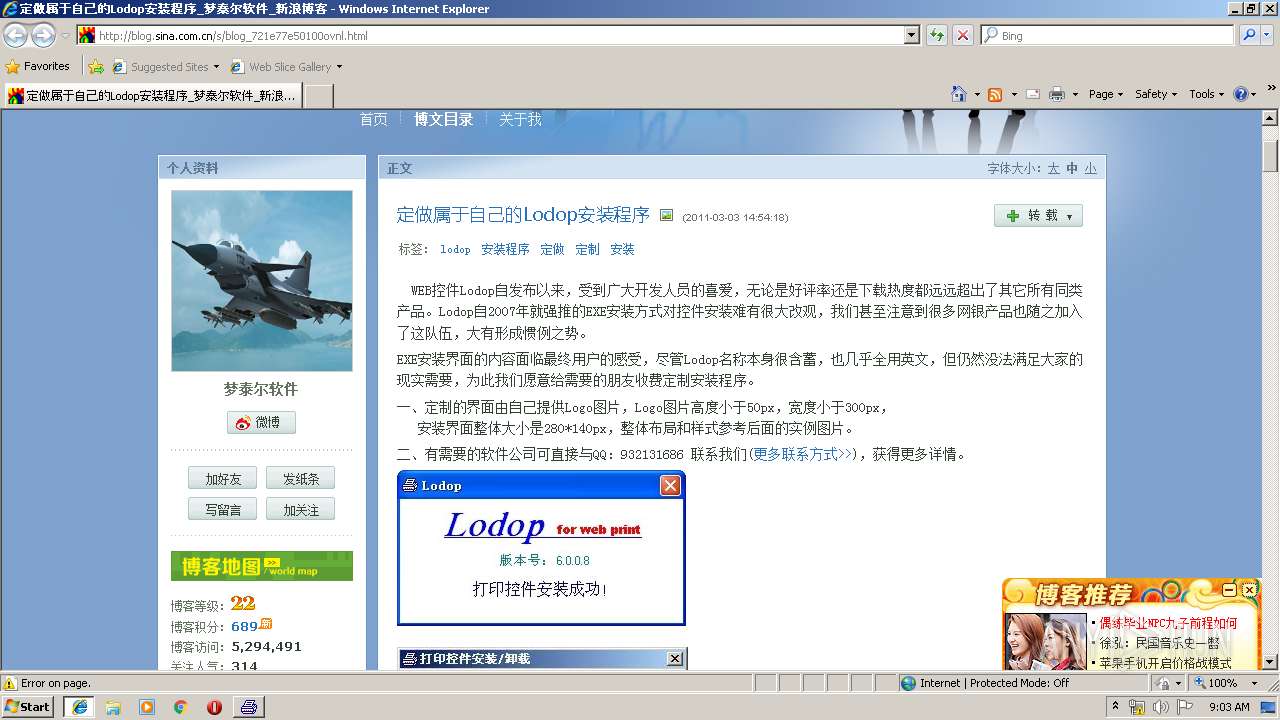Click the taskbar clock 9:03 AM
This screenshot has width=1280, height=720.
click(x=1229, y=707)
